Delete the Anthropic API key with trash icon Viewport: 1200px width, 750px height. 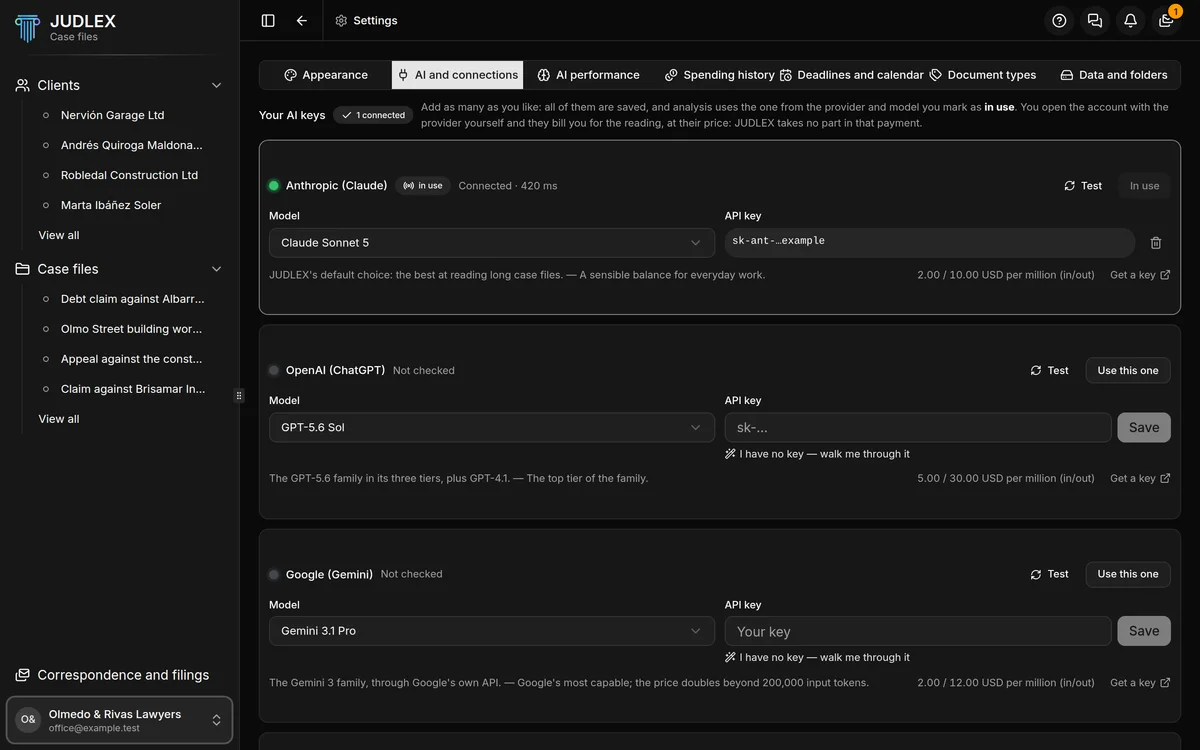coord(1156,243)
